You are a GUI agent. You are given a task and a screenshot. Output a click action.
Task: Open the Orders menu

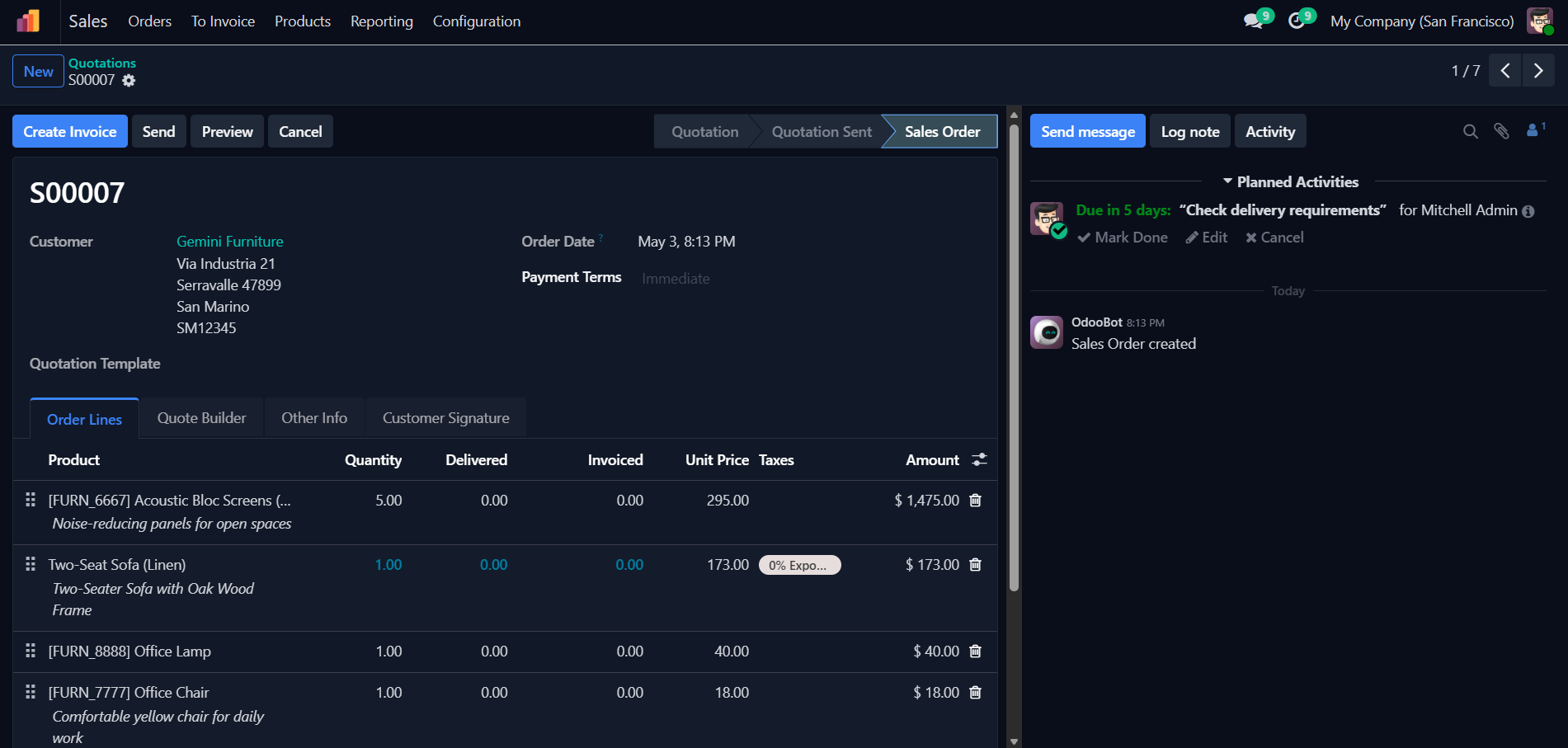tap(150, 21)
